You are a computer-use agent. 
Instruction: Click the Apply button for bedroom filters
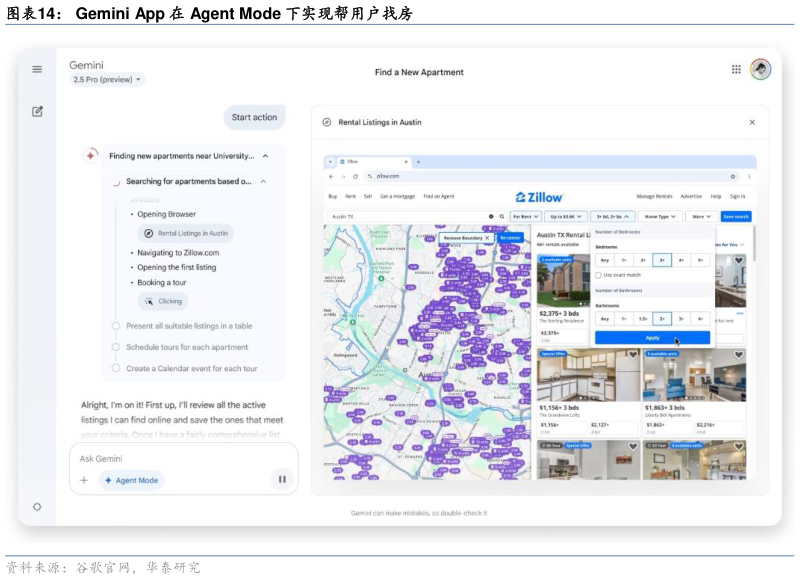(653, 338)
